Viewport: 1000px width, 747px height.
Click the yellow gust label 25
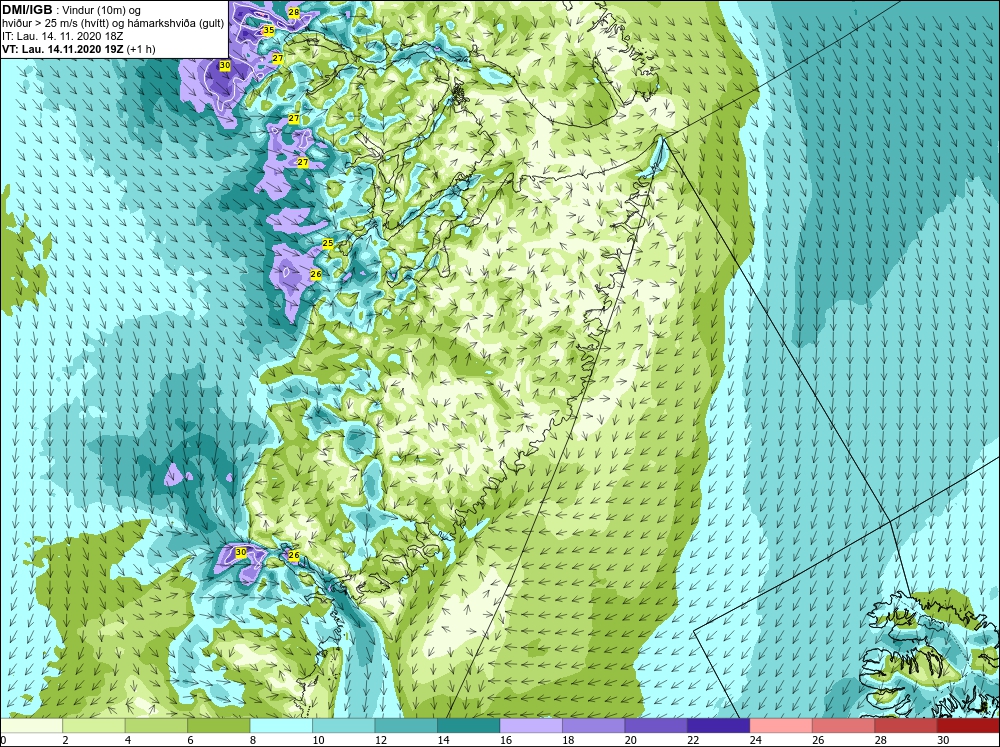[x=328, y=243]
